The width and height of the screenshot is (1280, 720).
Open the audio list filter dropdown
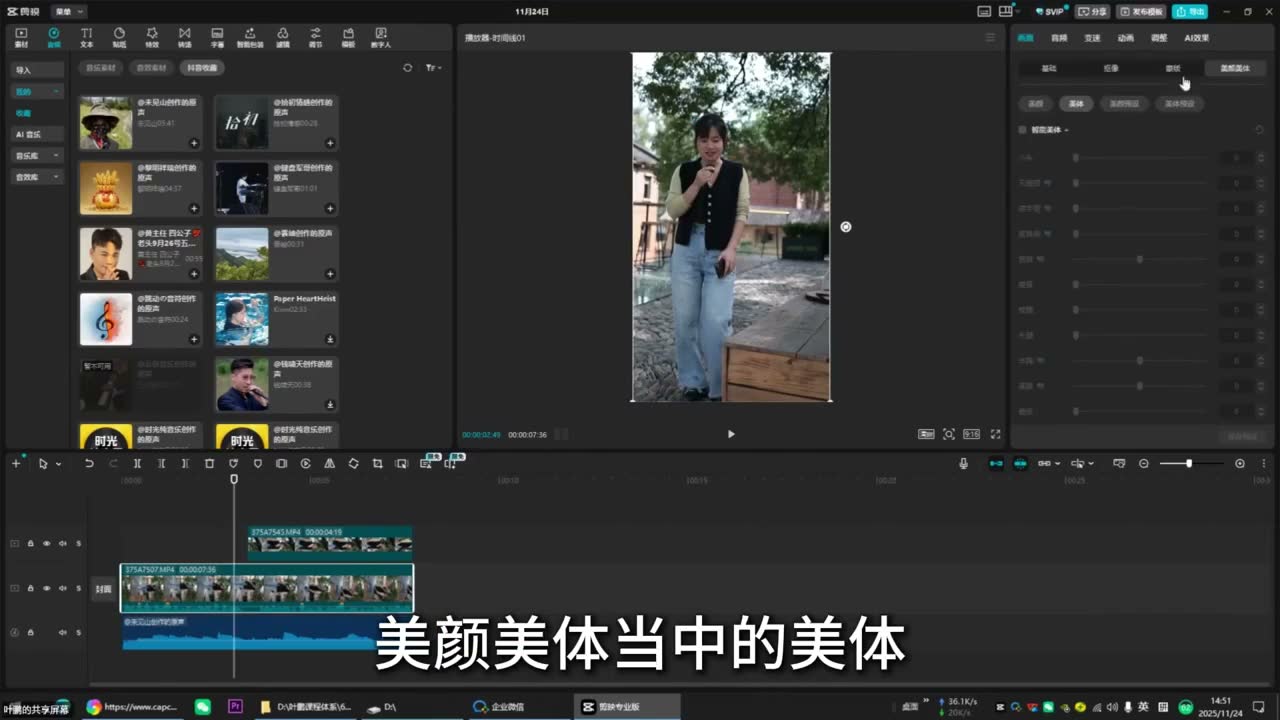click(x=433, y=68)
